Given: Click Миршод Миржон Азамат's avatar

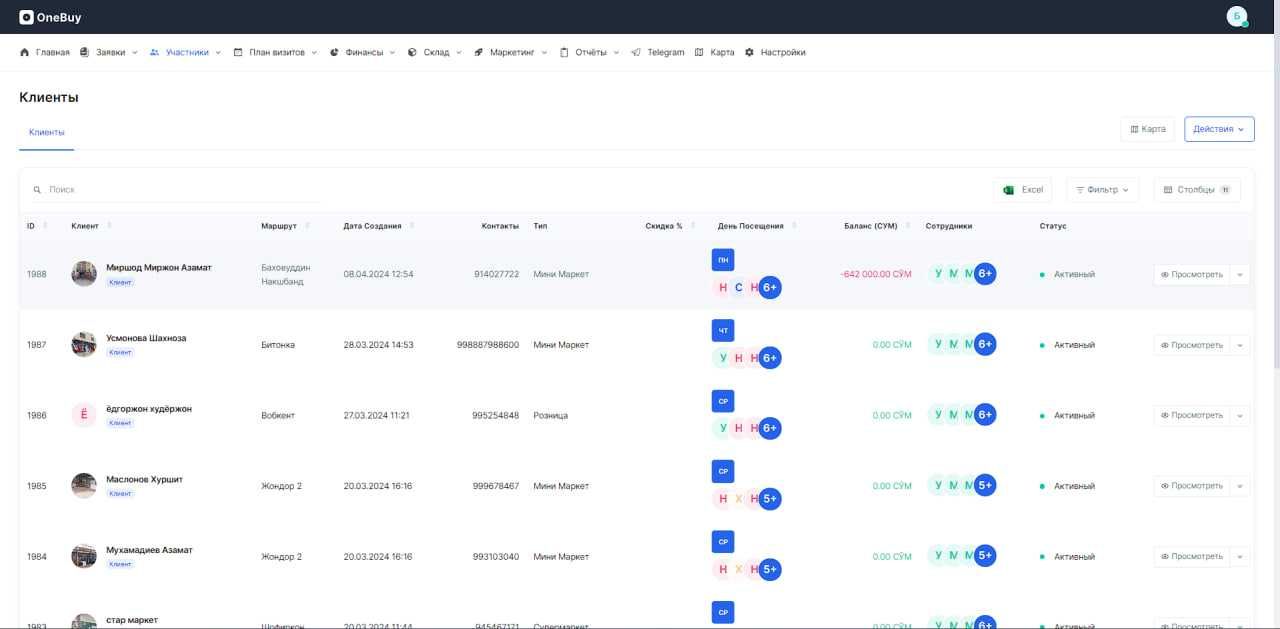Looking at the screenshot, I should point(84,274).
